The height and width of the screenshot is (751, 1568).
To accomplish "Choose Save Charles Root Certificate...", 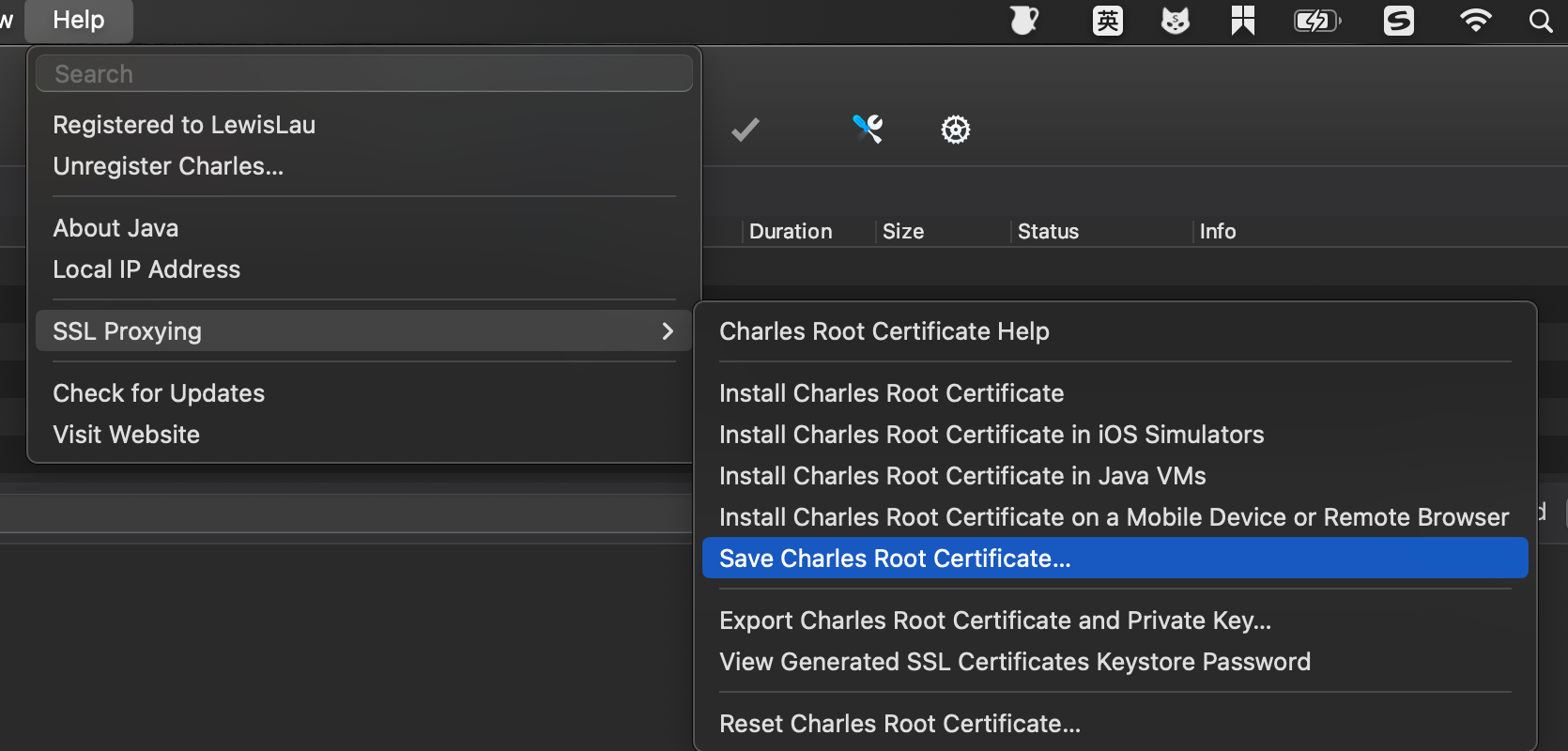I will click(1115, 559).
